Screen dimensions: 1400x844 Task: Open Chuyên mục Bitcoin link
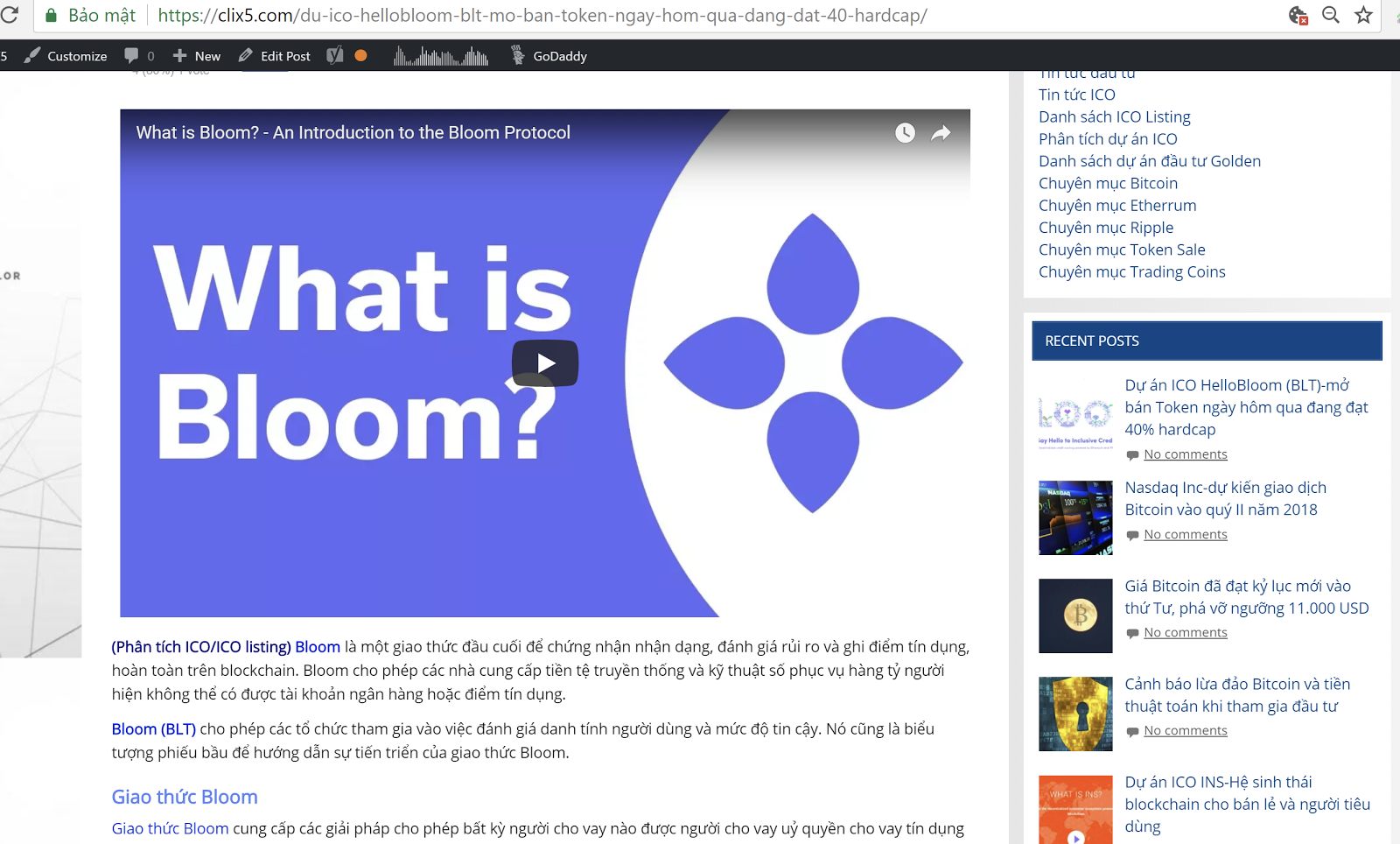click(x=1108, y=183)
